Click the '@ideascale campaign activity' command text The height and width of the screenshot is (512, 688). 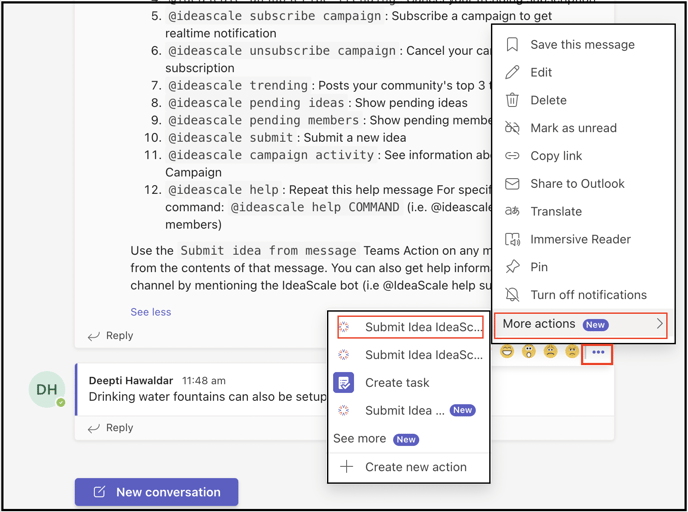(271, 155)
